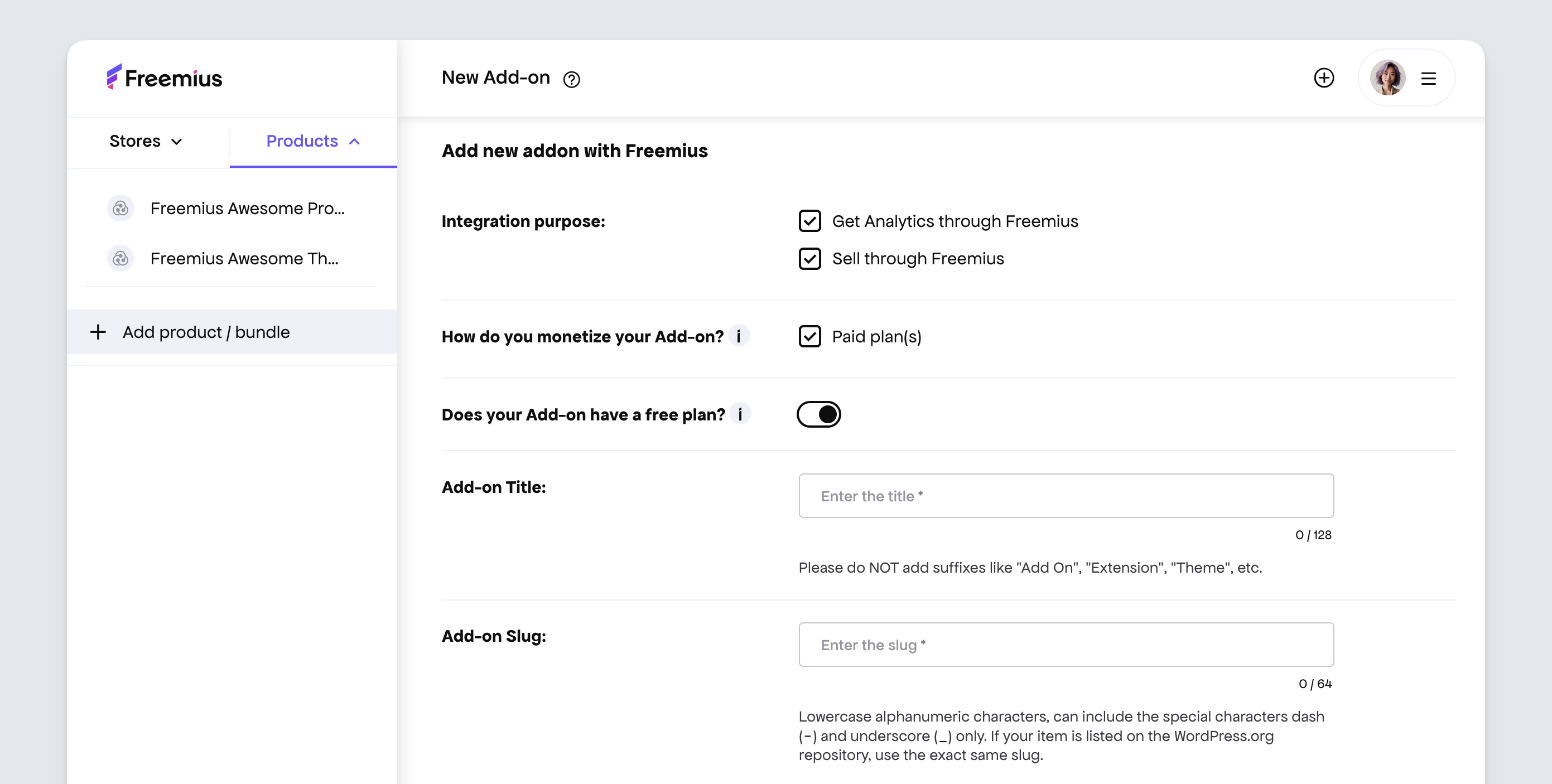This screenshot has height=784, width=1552.
Task: Expand the Stores dropdown
Action: (x=146, y=141)
